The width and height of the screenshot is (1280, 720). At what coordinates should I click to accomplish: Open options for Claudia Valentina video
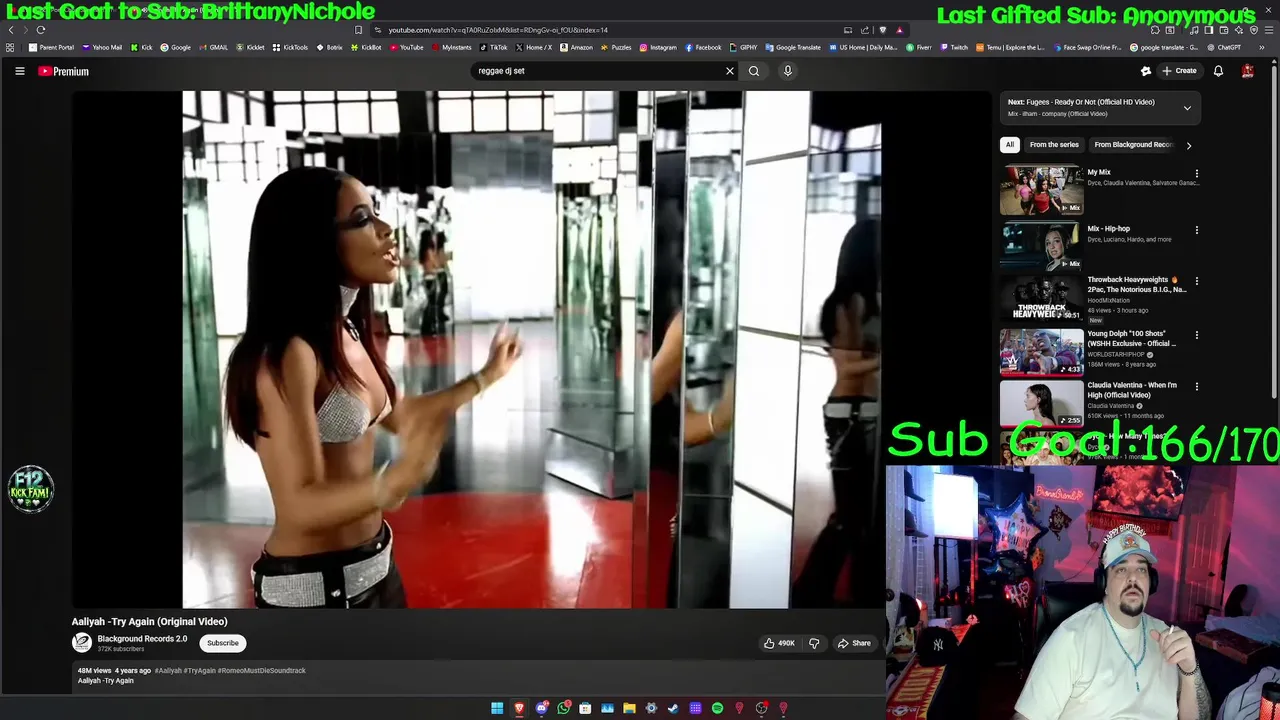[1196, 386]
